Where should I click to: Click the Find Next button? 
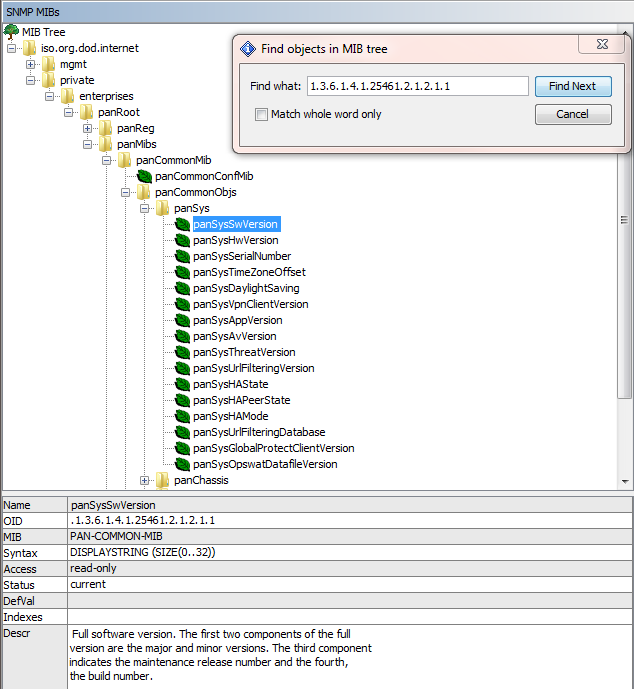573,86
